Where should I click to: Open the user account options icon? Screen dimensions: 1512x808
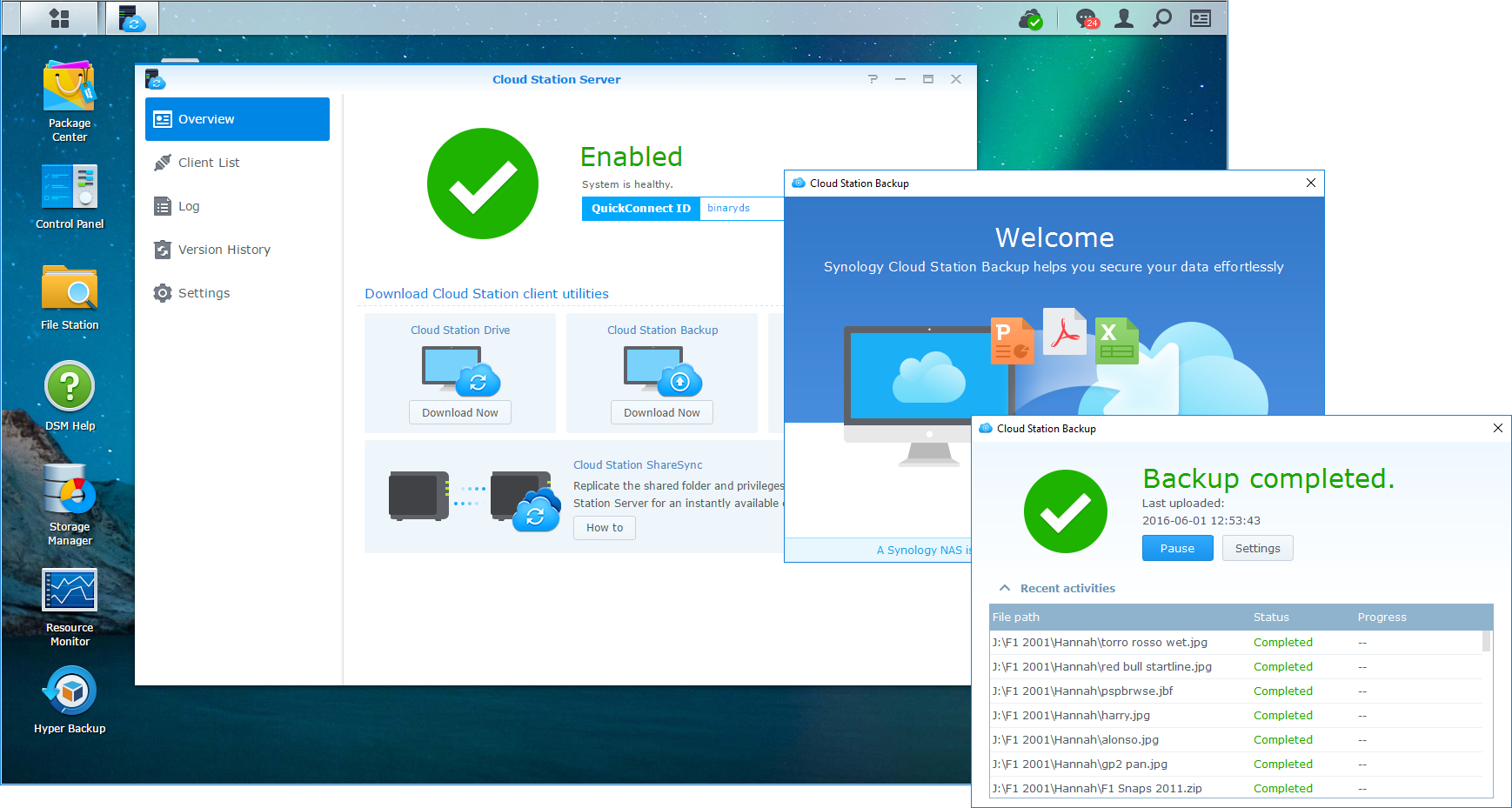(1124, 18)
